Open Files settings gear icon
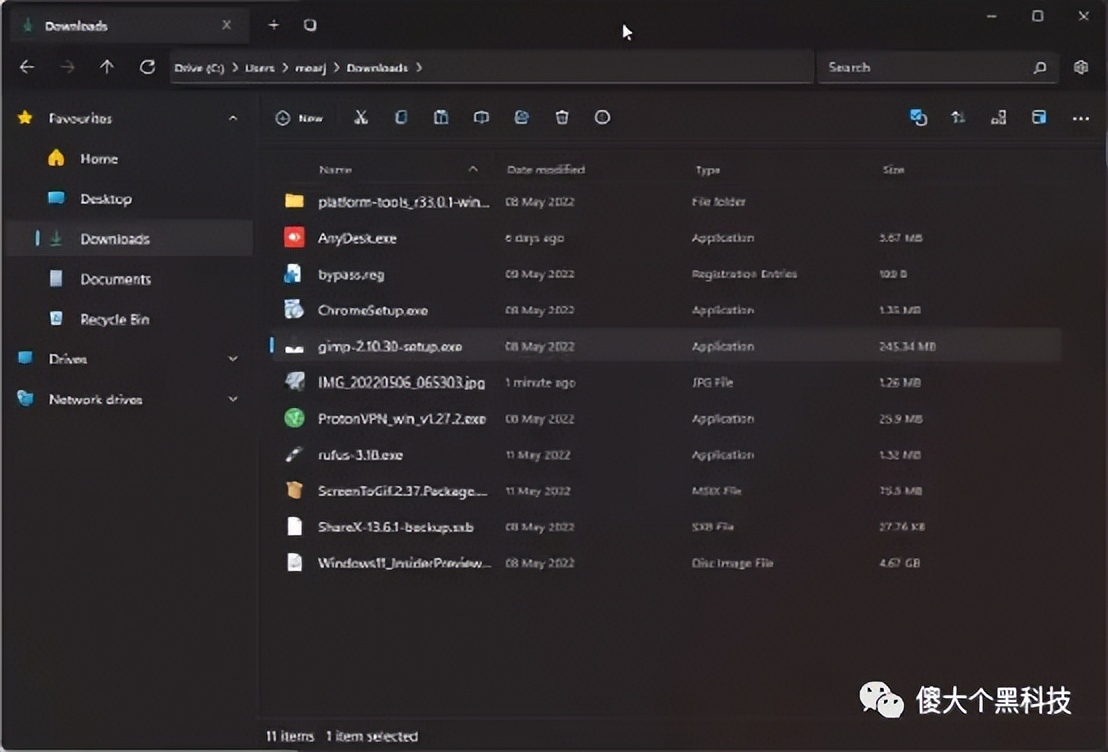 tap(1080, 67)
